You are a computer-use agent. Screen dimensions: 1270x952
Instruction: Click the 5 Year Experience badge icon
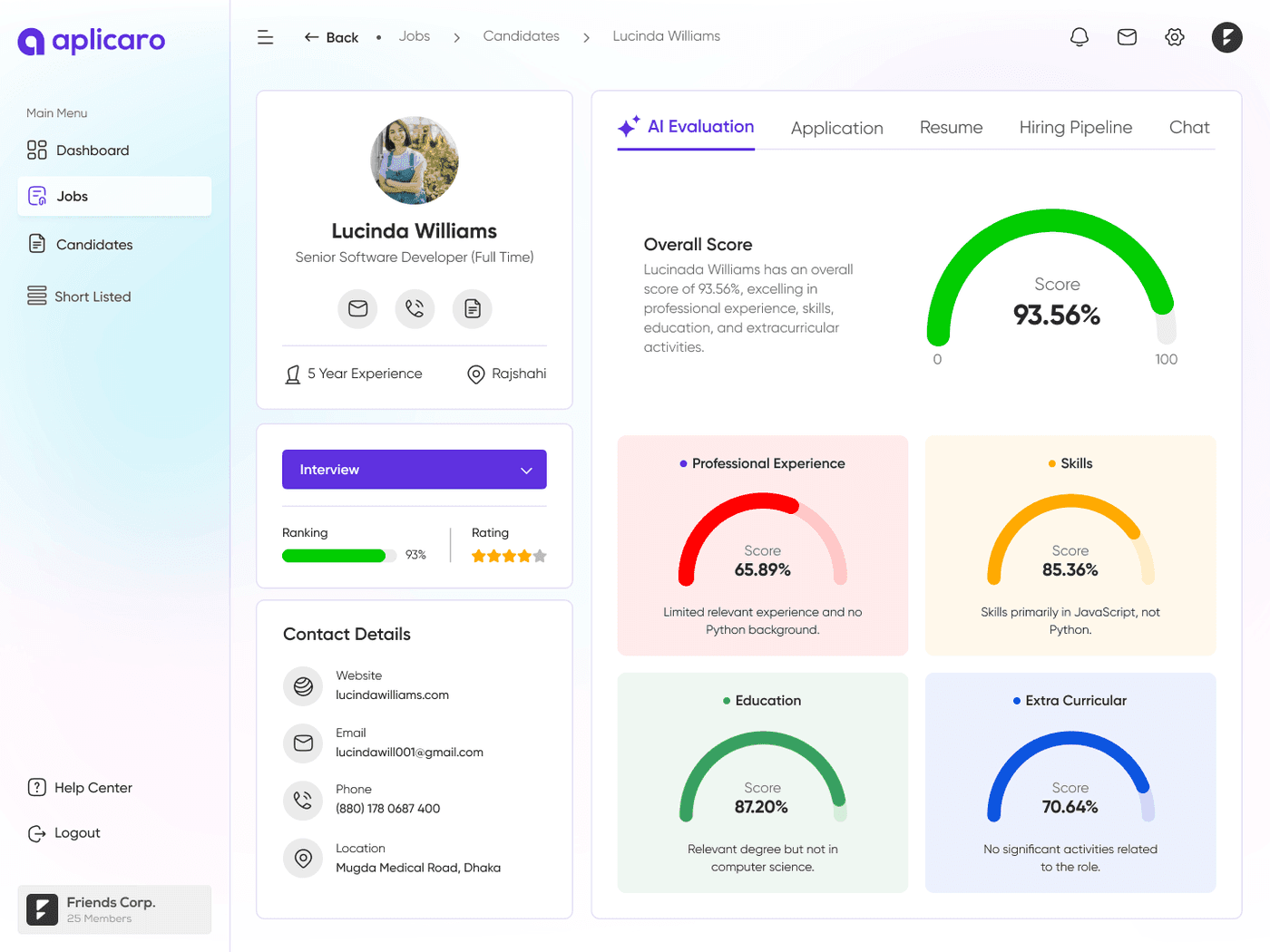pos(293,374)
